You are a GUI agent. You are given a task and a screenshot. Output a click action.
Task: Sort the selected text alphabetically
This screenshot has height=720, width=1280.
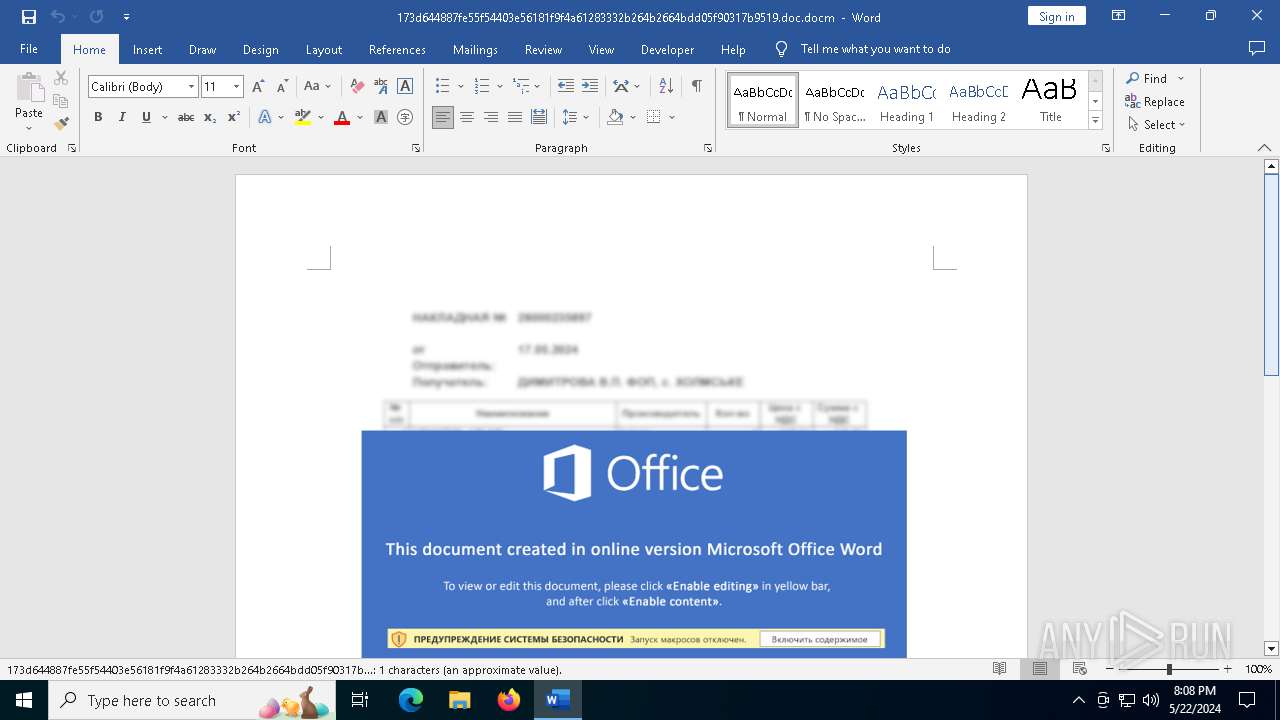point(666,87)
